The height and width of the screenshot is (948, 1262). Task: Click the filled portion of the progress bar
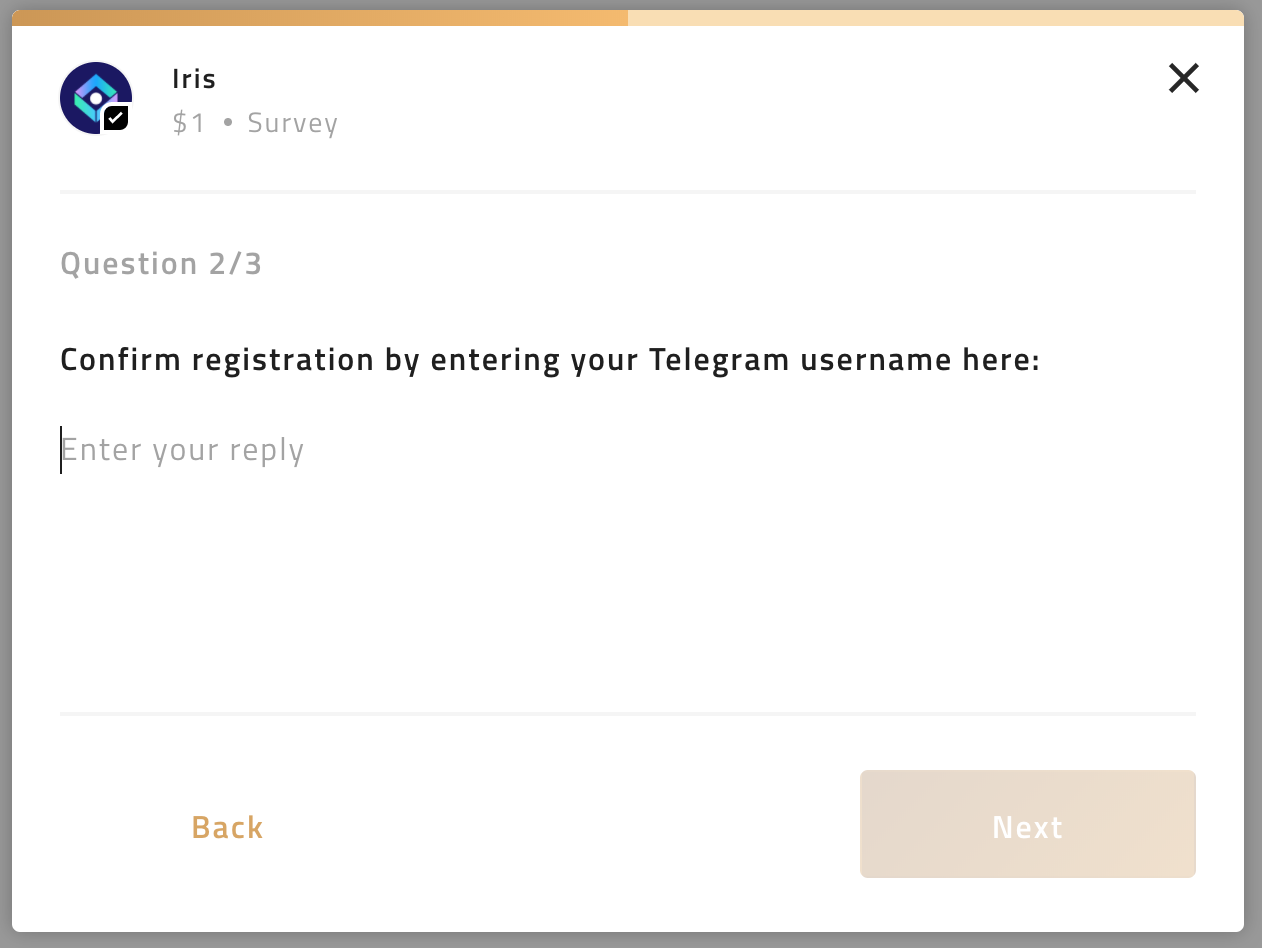pyautogui.click(x=320, y=18)
